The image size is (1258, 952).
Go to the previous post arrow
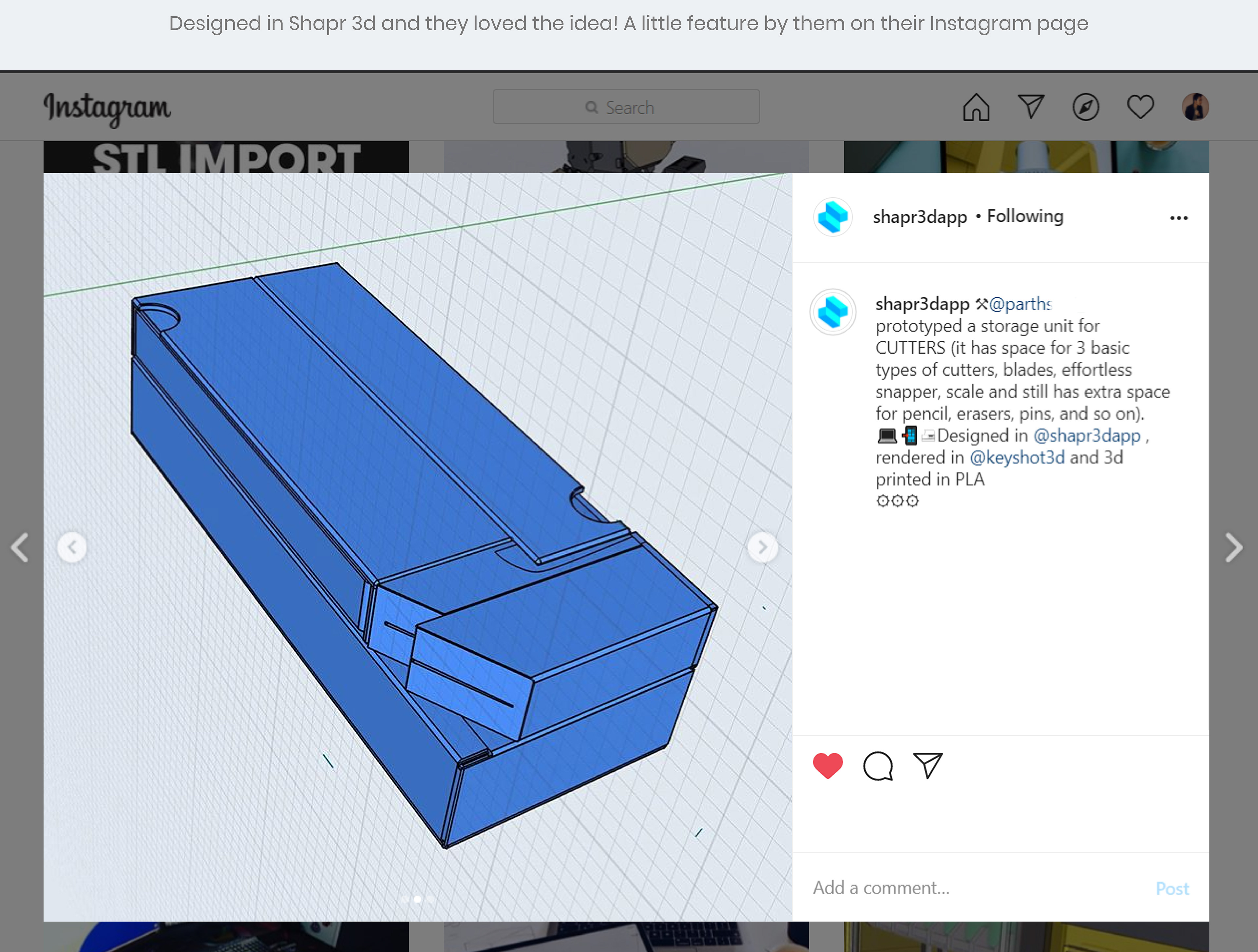(x=19, y=548)
